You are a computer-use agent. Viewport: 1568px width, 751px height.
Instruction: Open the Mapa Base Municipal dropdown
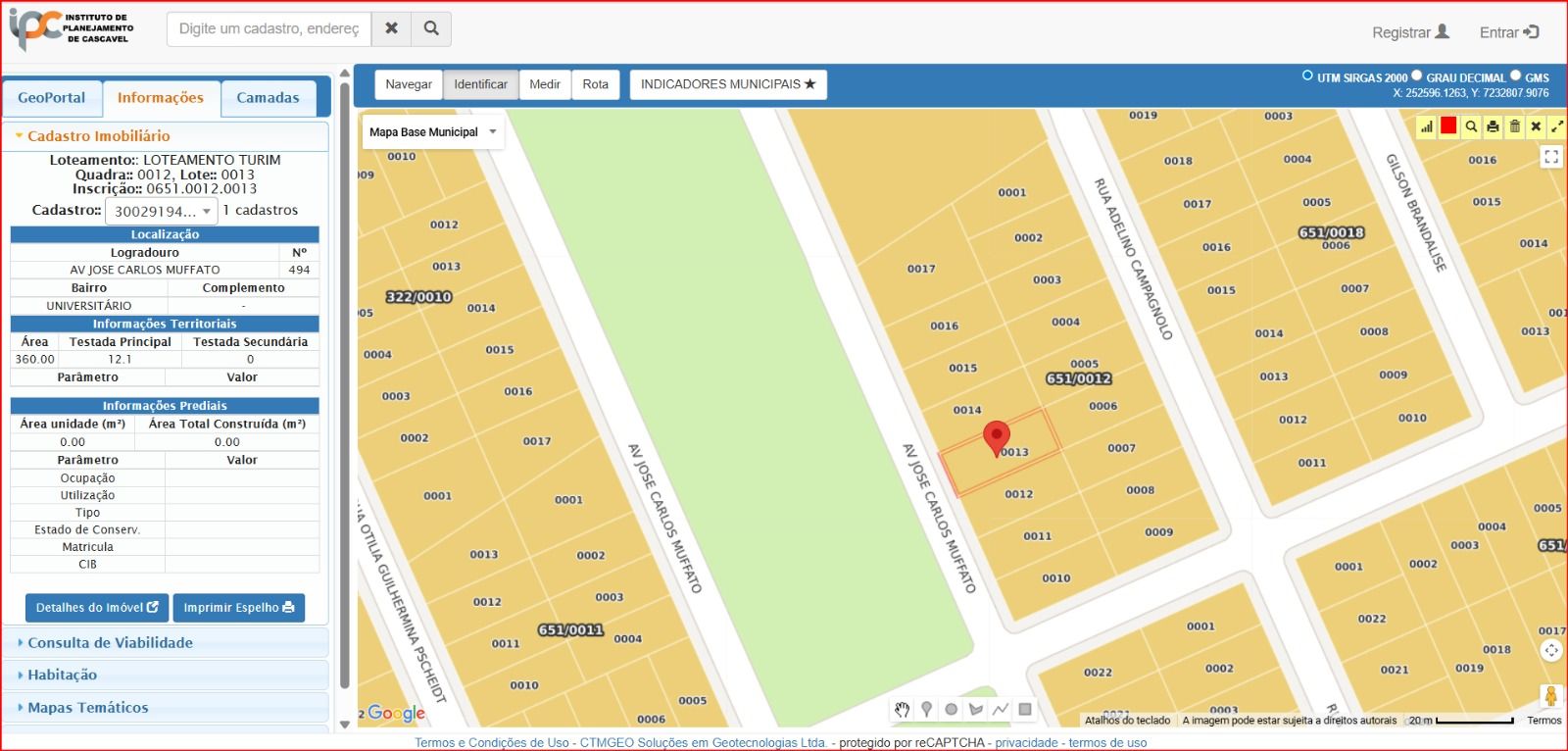tap(433, 131)
